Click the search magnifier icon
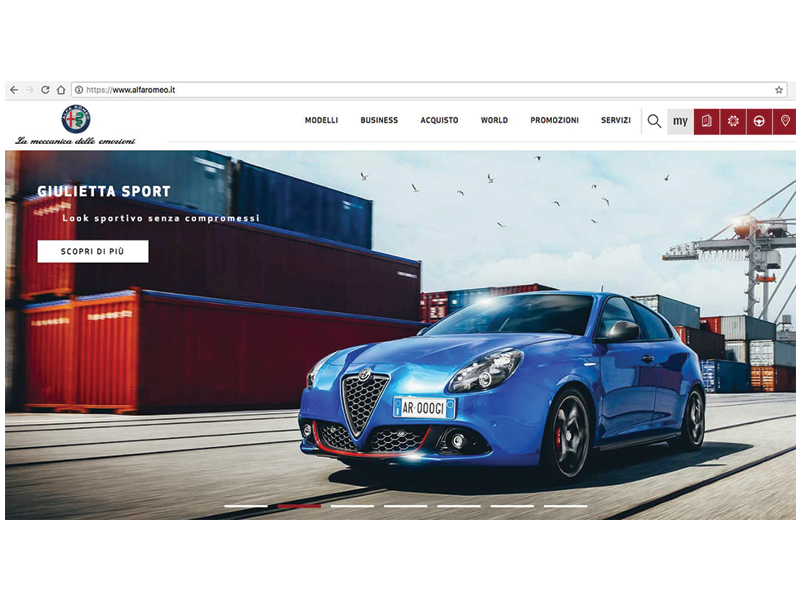 point(654,121)
